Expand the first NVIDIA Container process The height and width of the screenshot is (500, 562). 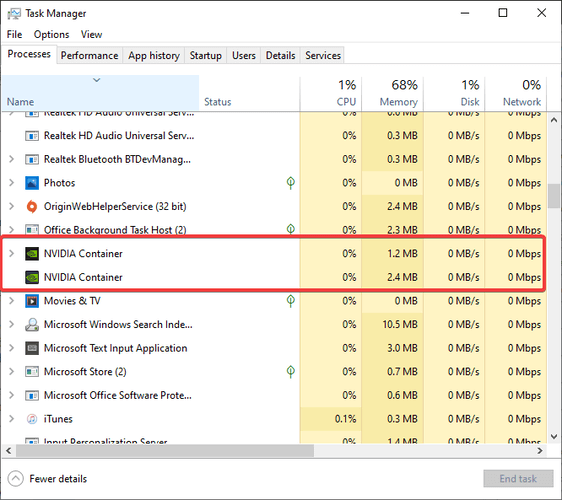point(11,254)
